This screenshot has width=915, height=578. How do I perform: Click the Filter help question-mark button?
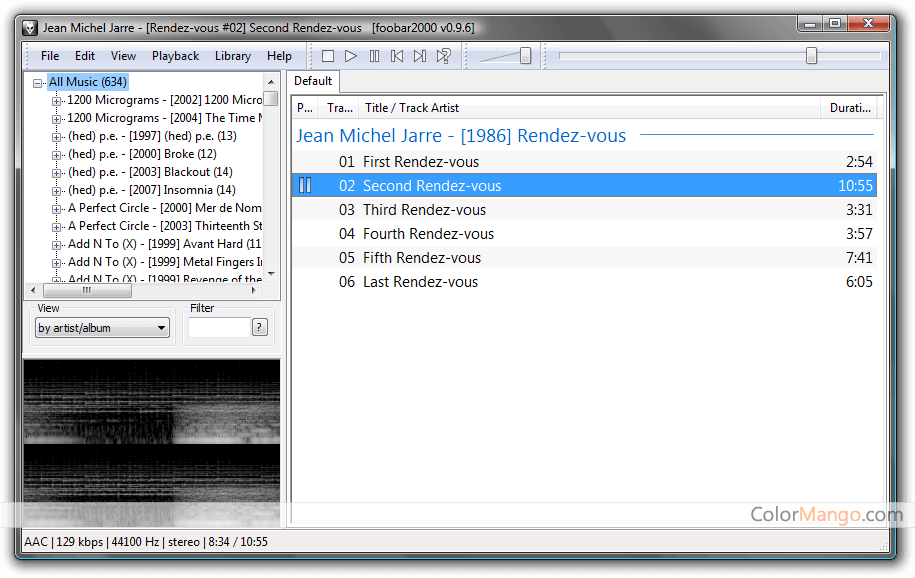tap(259, 326)
